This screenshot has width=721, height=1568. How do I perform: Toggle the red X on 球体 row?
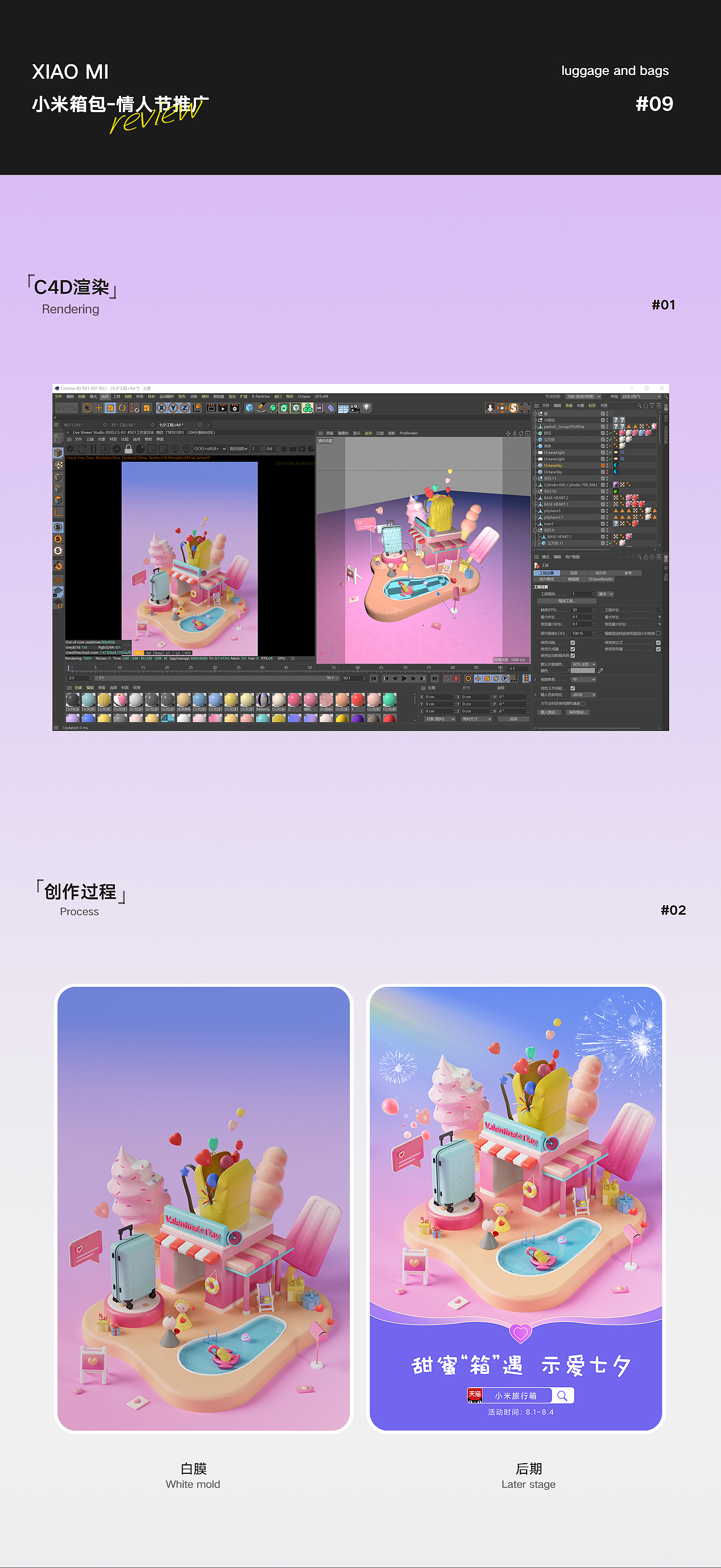click(x=610, y=446)
